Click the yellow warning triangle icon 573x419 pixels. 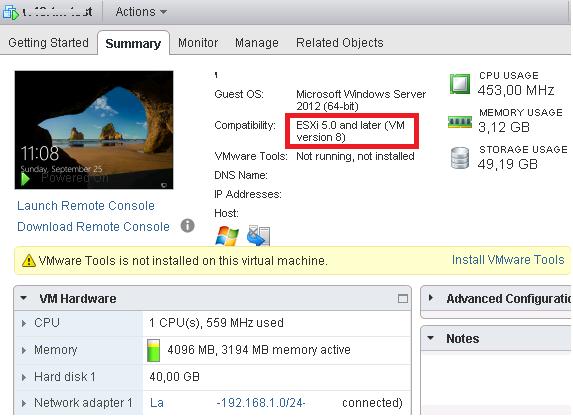(29, 261)
